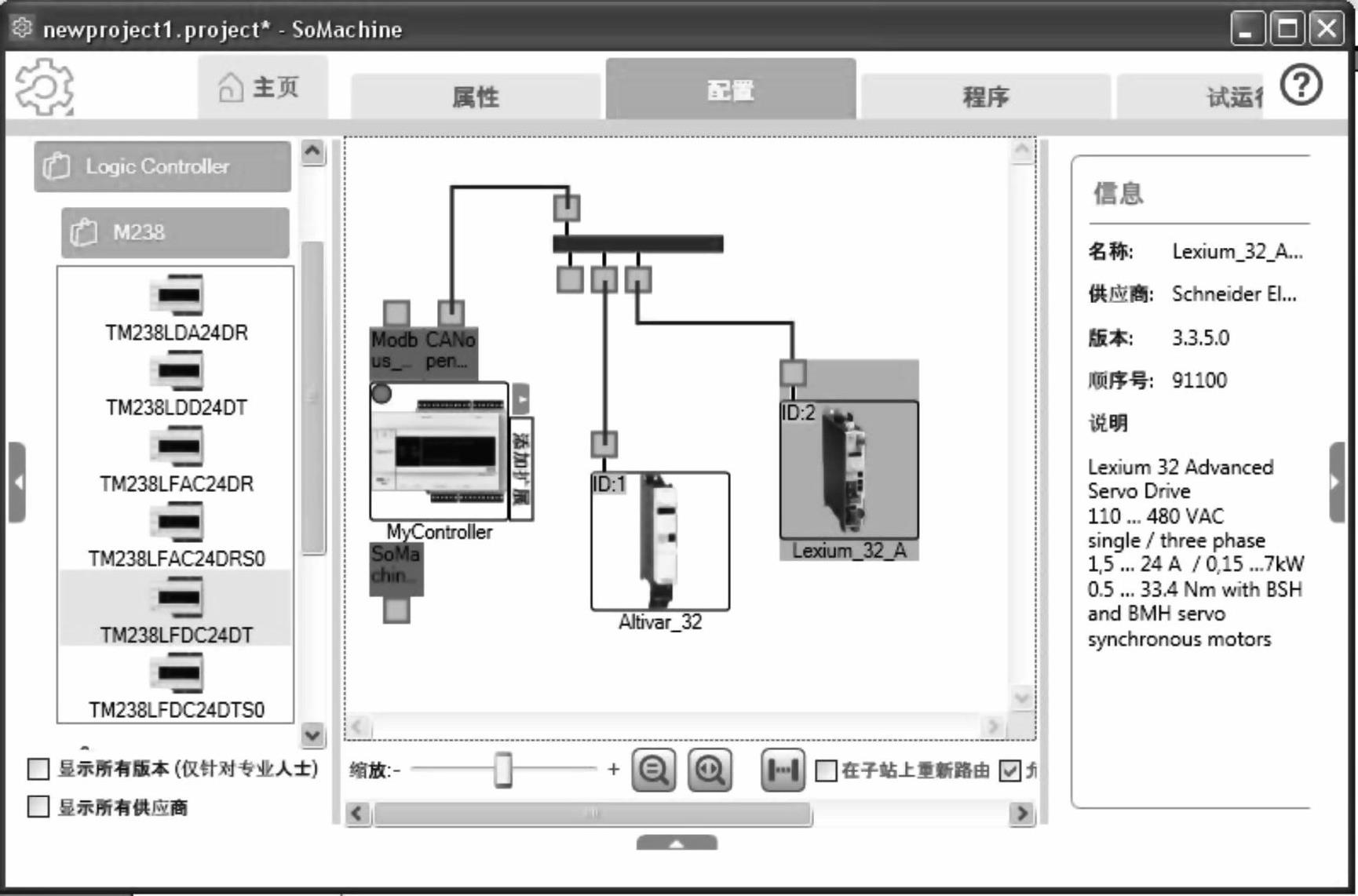Collapse the left catalog panel arrow
Viewport: 1358px width, 896px height.
(17, 483)
